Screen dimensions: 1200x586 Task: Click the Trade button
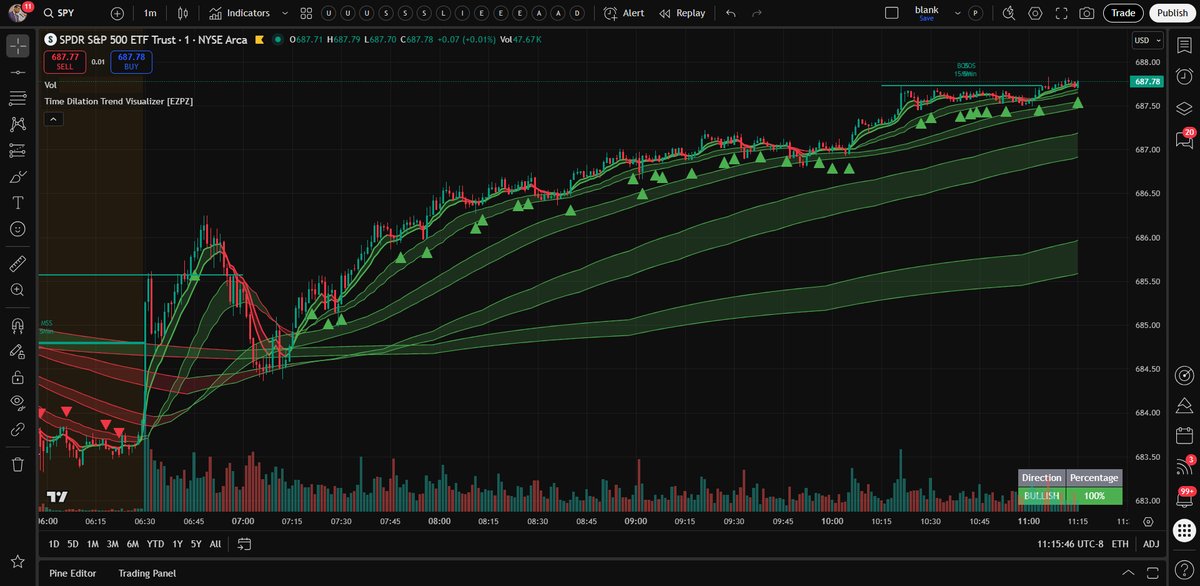coord(1124,13)
